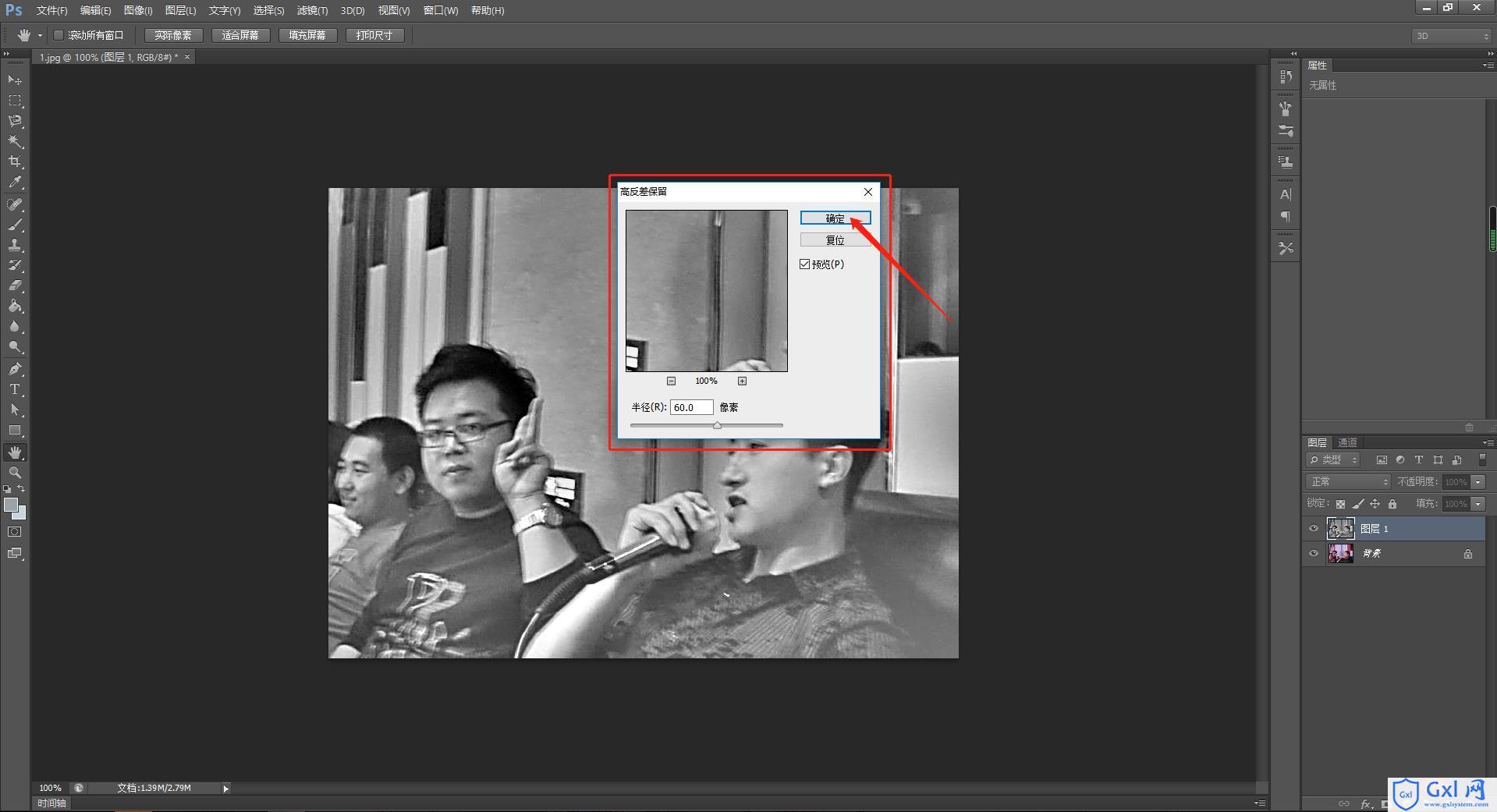Select the Blur tool

click(15, 327)
